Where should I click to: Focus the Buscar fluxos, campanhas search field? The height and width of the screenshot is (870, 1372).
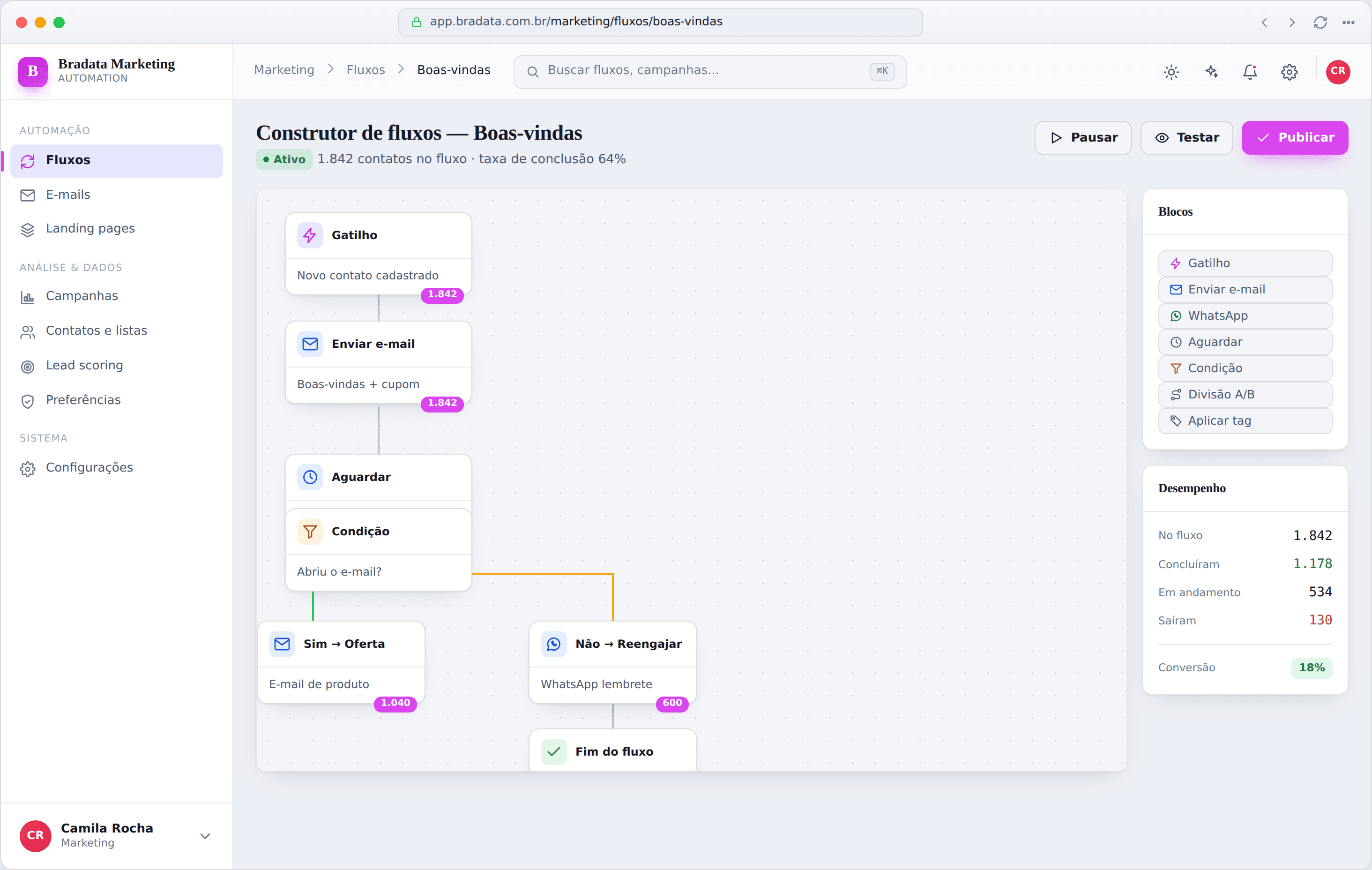click(709, 71)
